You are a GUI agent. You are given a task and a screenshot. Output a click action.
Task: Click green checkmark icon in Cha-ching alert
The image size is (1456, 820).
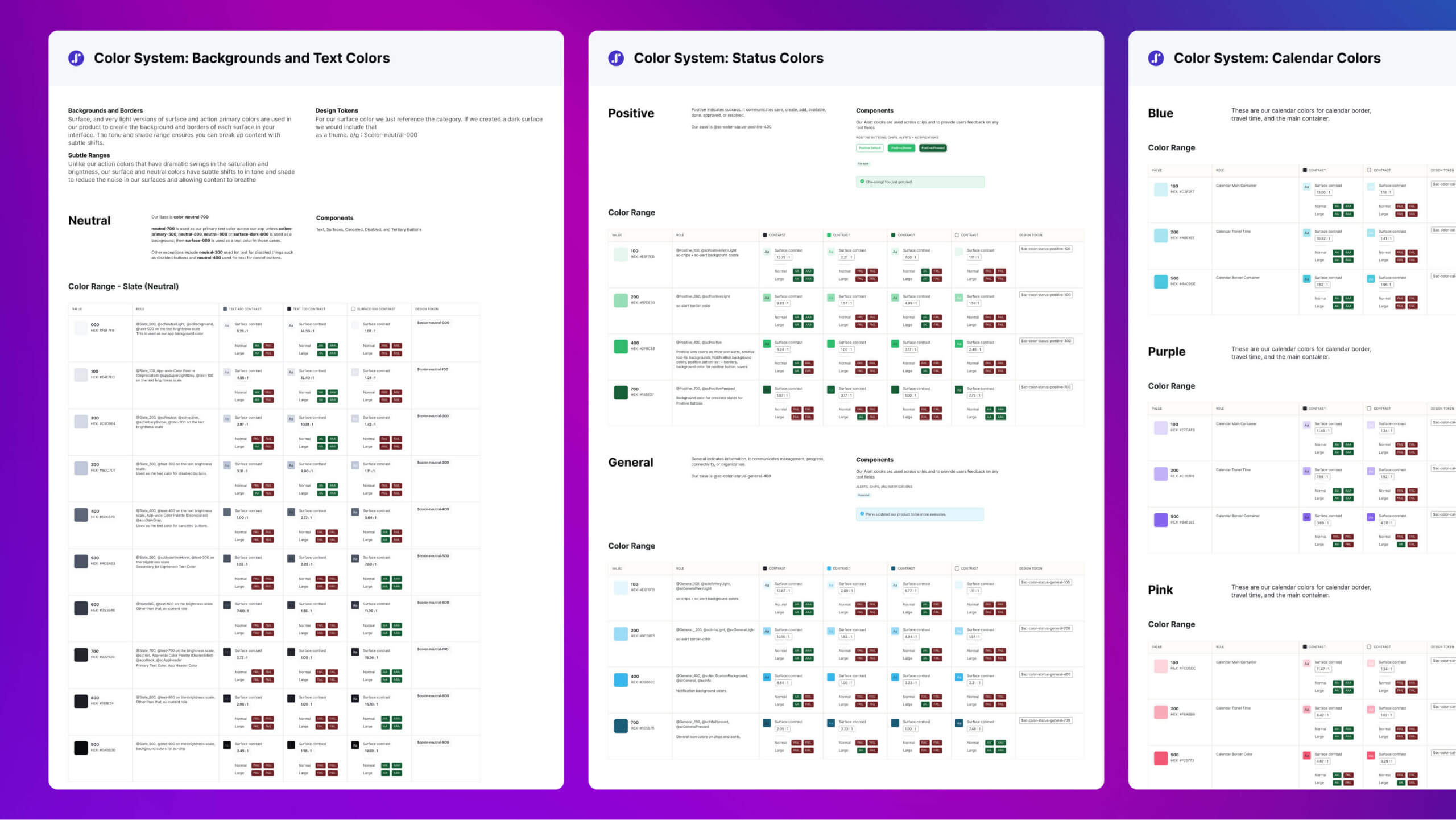(x=862, y=182)
